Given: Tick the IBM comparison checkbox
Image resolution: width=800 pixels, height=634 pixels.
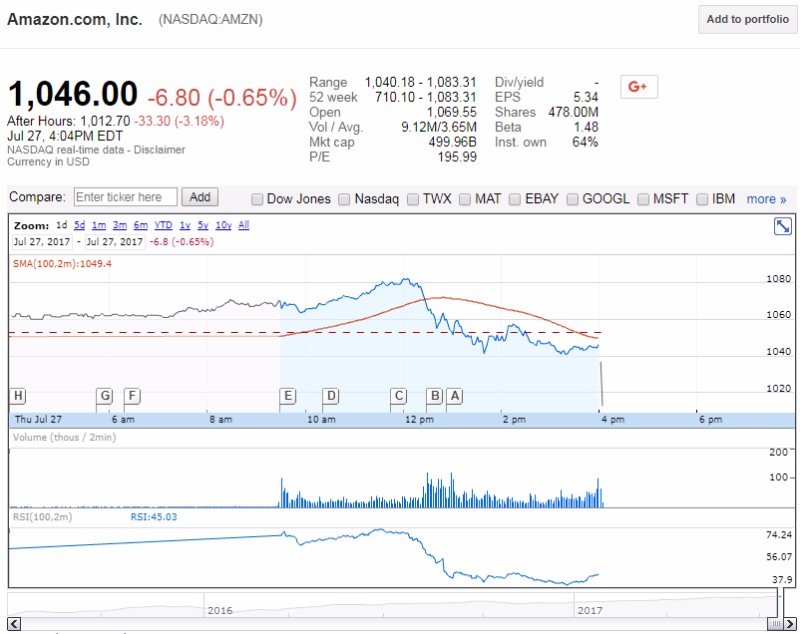Looking at the screenshot, I should tap(702, 199).
